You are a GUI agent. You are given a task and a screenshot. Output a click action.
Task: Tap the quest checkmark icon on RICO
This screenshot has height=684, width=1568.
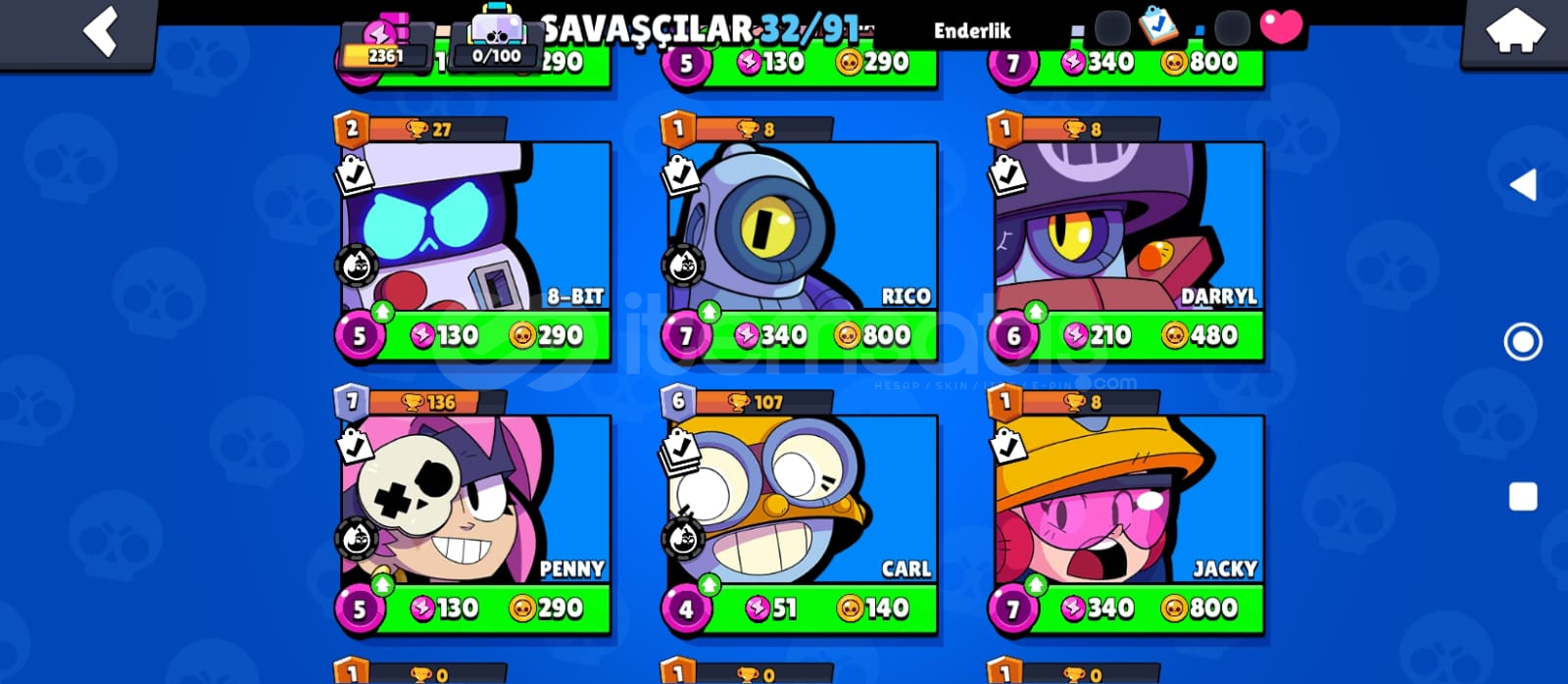pyautogui.click(x=681, y=176)
